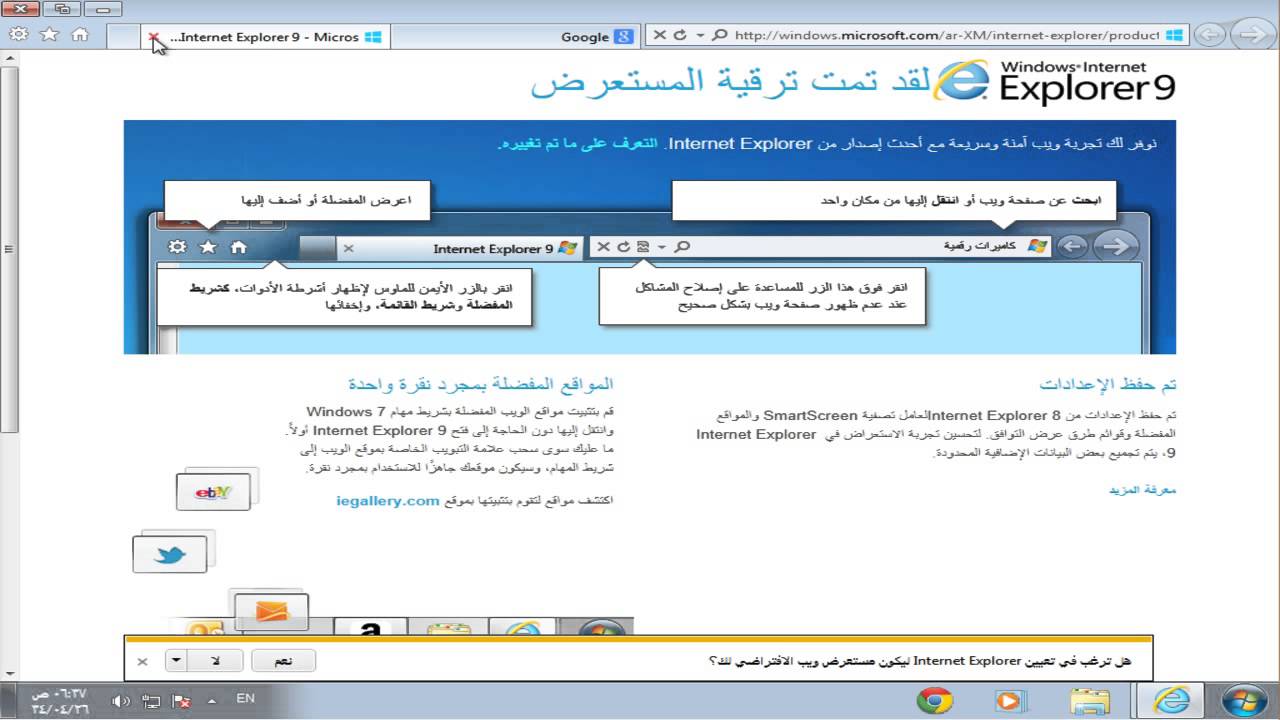Click the Twitter pinned site thumbnail

pyautogui.click(x=170, y=554)
